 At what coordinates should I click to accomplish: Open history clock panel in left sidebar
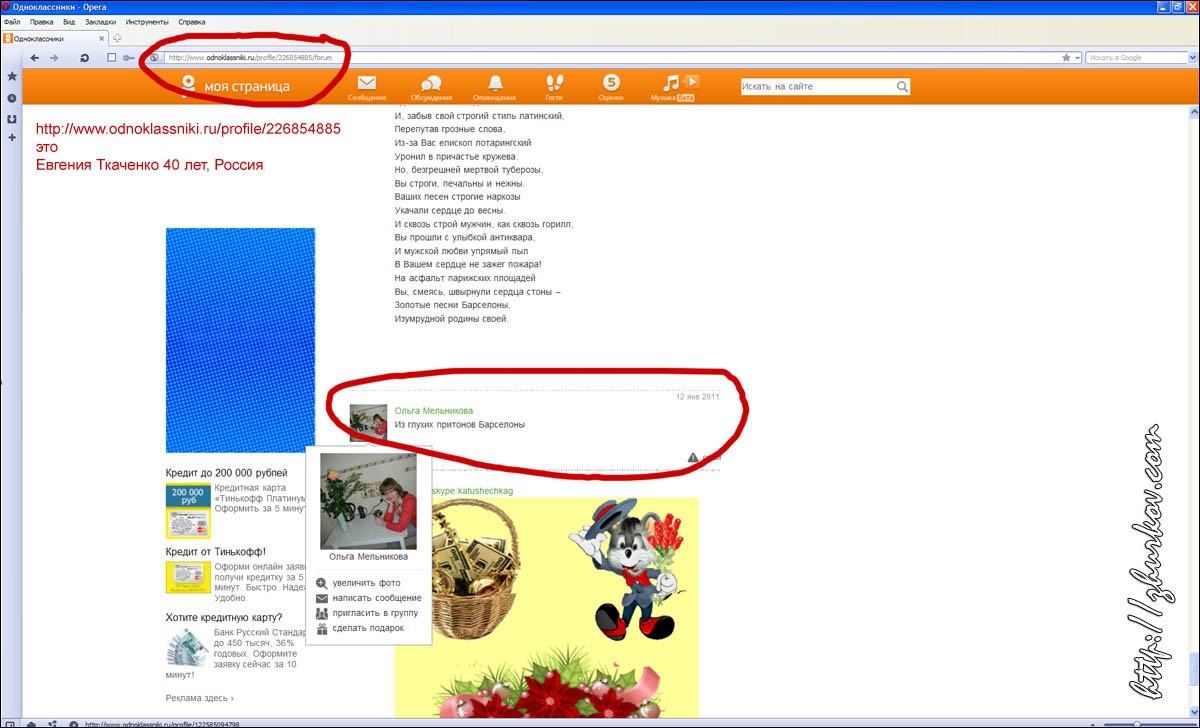12,98
